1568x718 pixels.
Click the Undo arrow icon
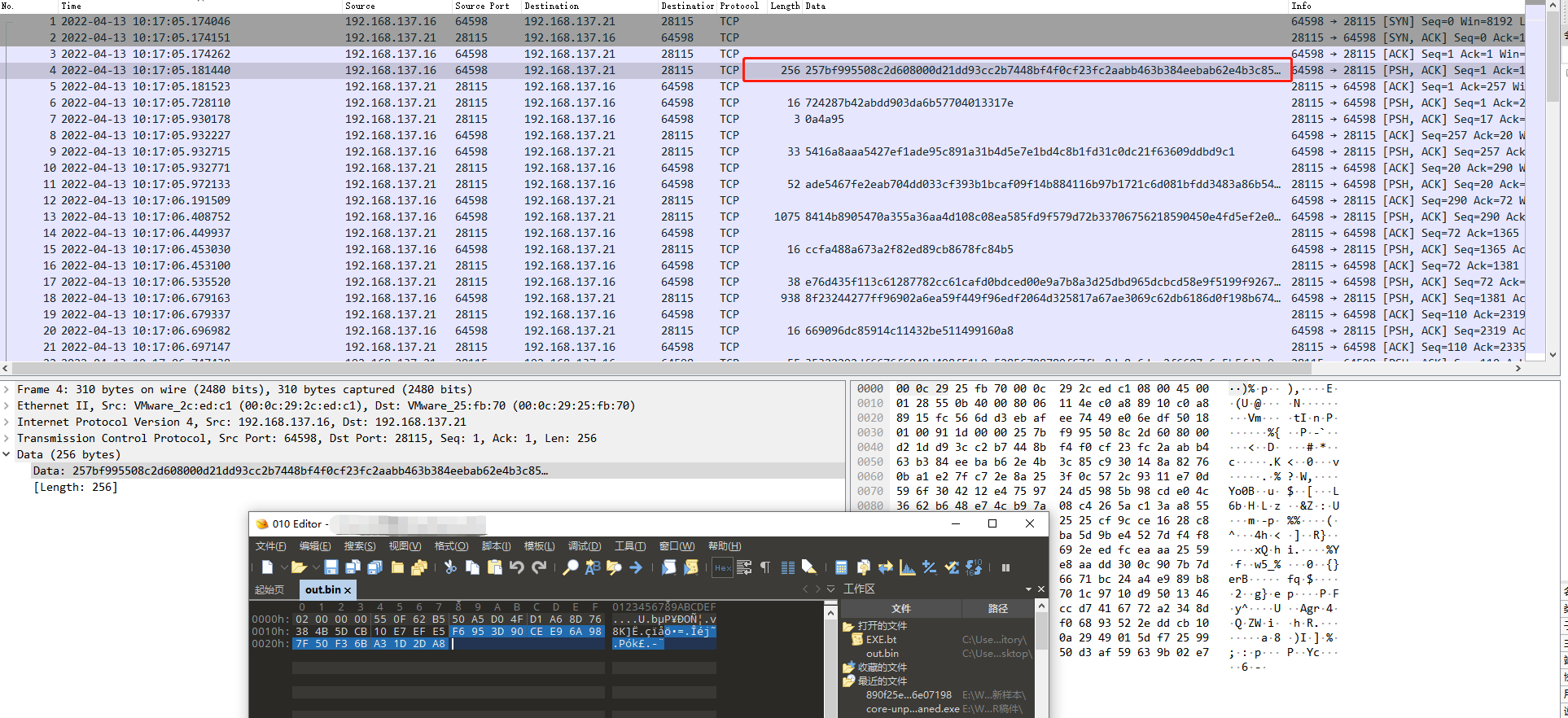[516, 567]
